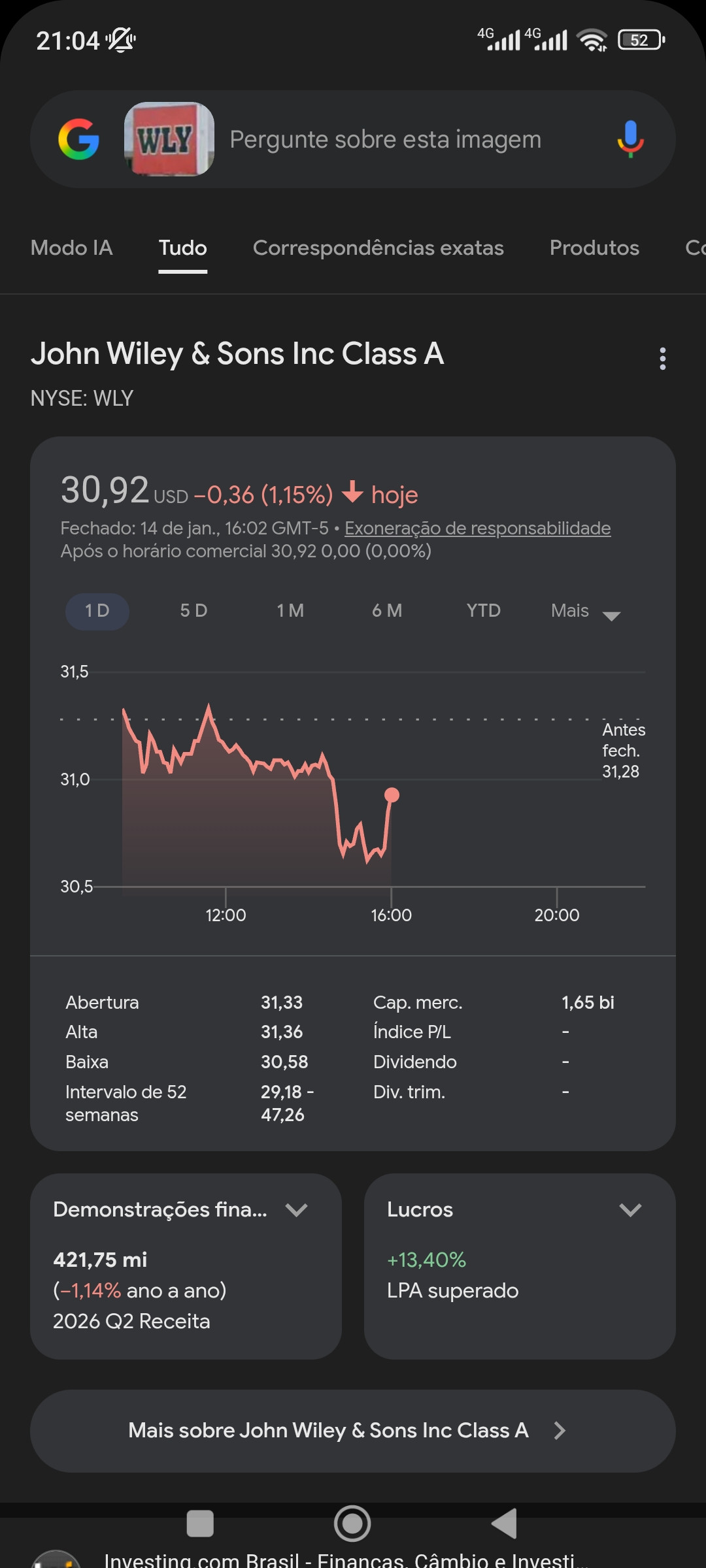Open the Correspondências exatas tab
This screenshot has width=706, height=1568.
coord(378,248)
